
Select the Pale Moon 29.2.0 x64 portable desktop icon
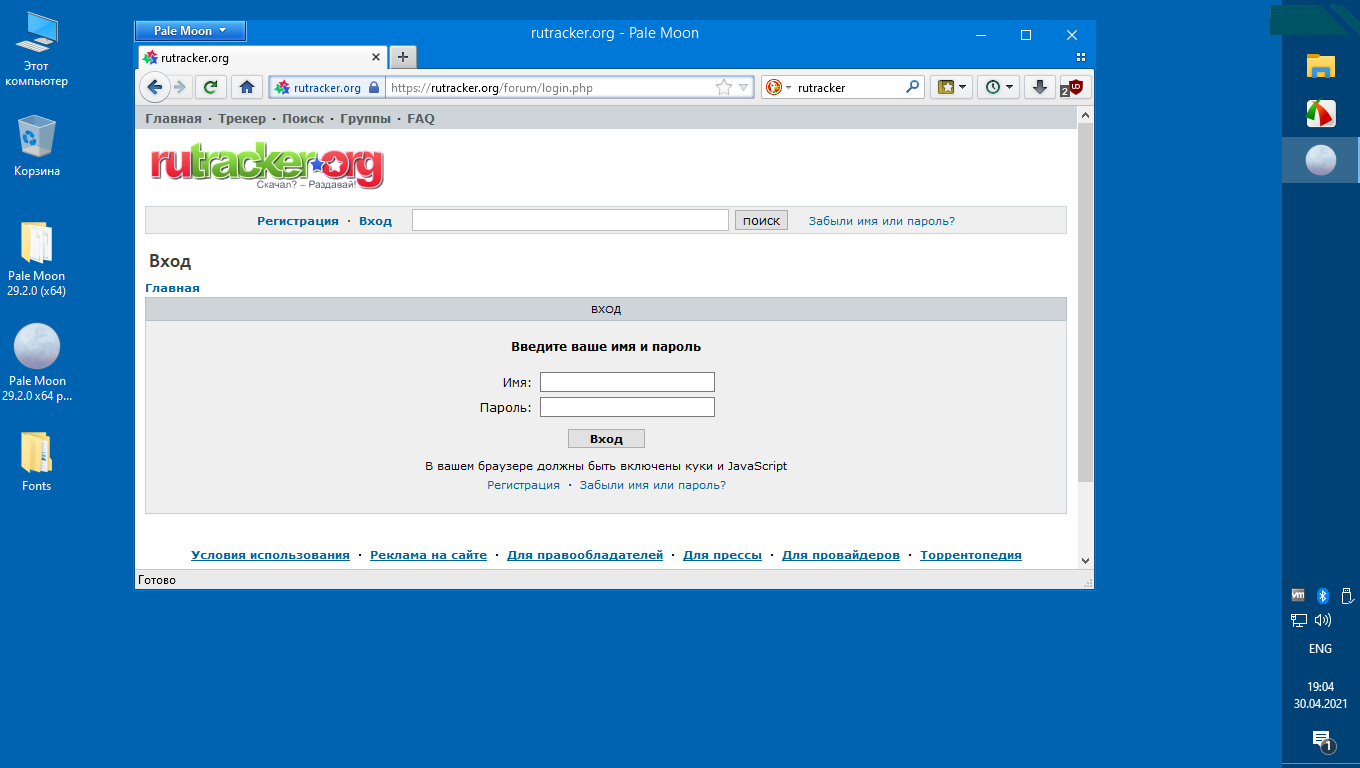[x=36, y=362]
